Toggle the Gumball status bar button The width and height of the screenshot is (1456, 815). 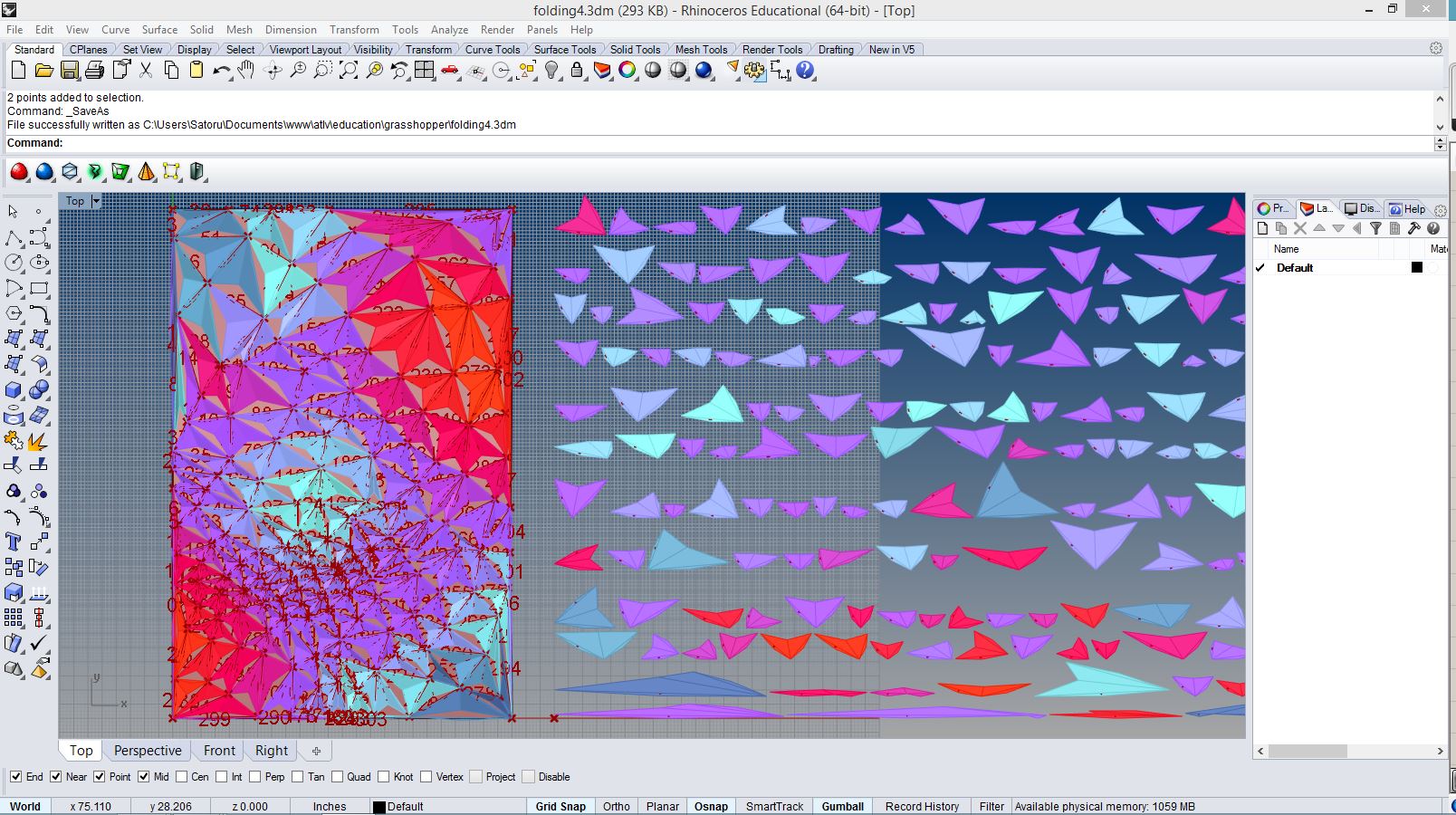842,806
